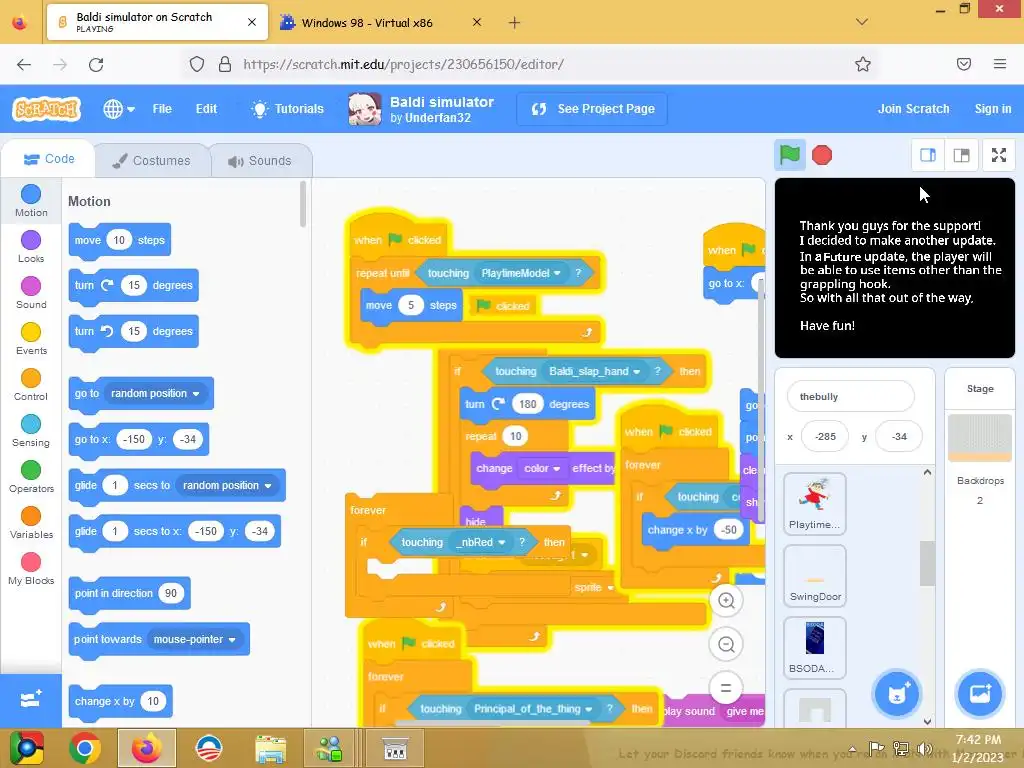Select the Variables block category
The height and width of the screenshot is (768, 1024).
click(x=31, y=522)
